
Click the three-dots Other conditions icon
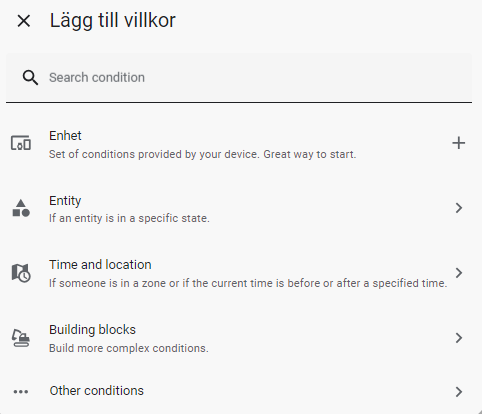(x=21, y=392)
